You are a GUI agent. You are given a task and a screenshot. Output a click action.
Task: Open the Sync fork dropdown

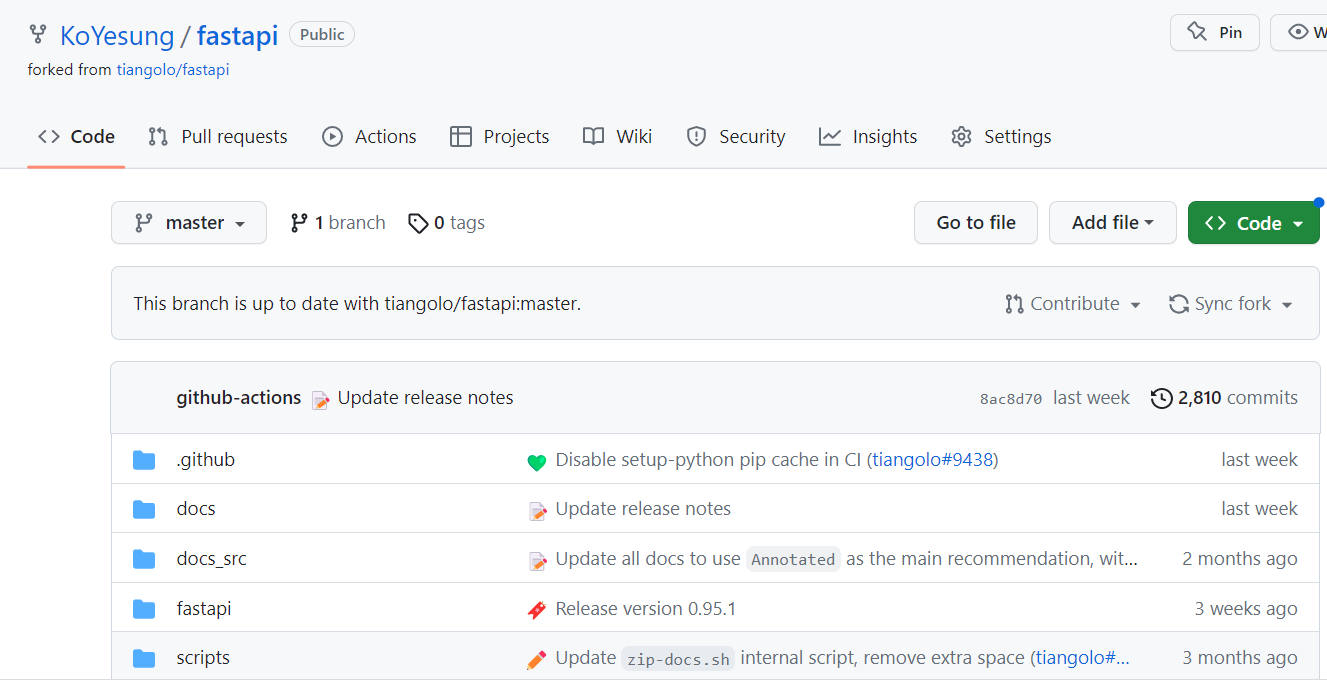(x=1231, y=304)
